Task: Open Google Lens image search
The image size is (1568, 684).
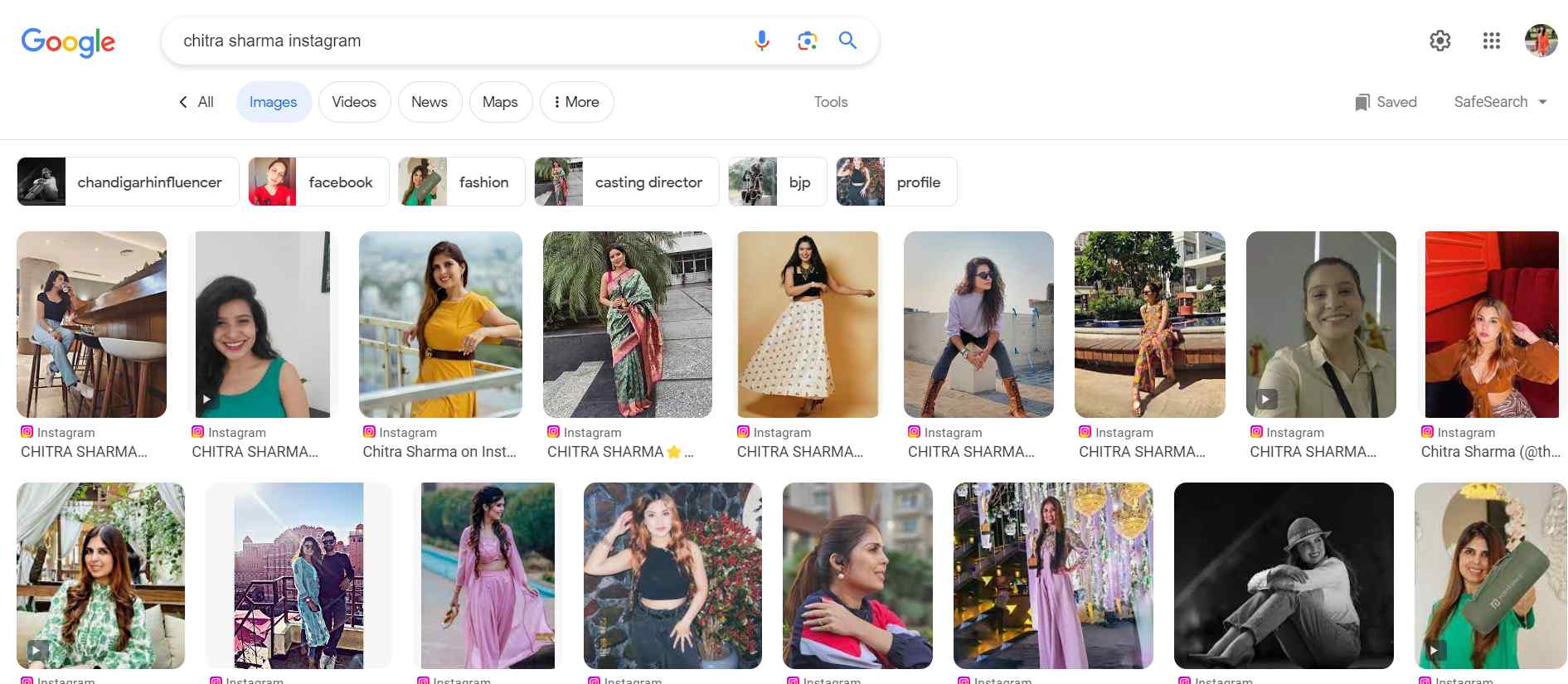Action: pyautogui.click(x=807, y=41)
